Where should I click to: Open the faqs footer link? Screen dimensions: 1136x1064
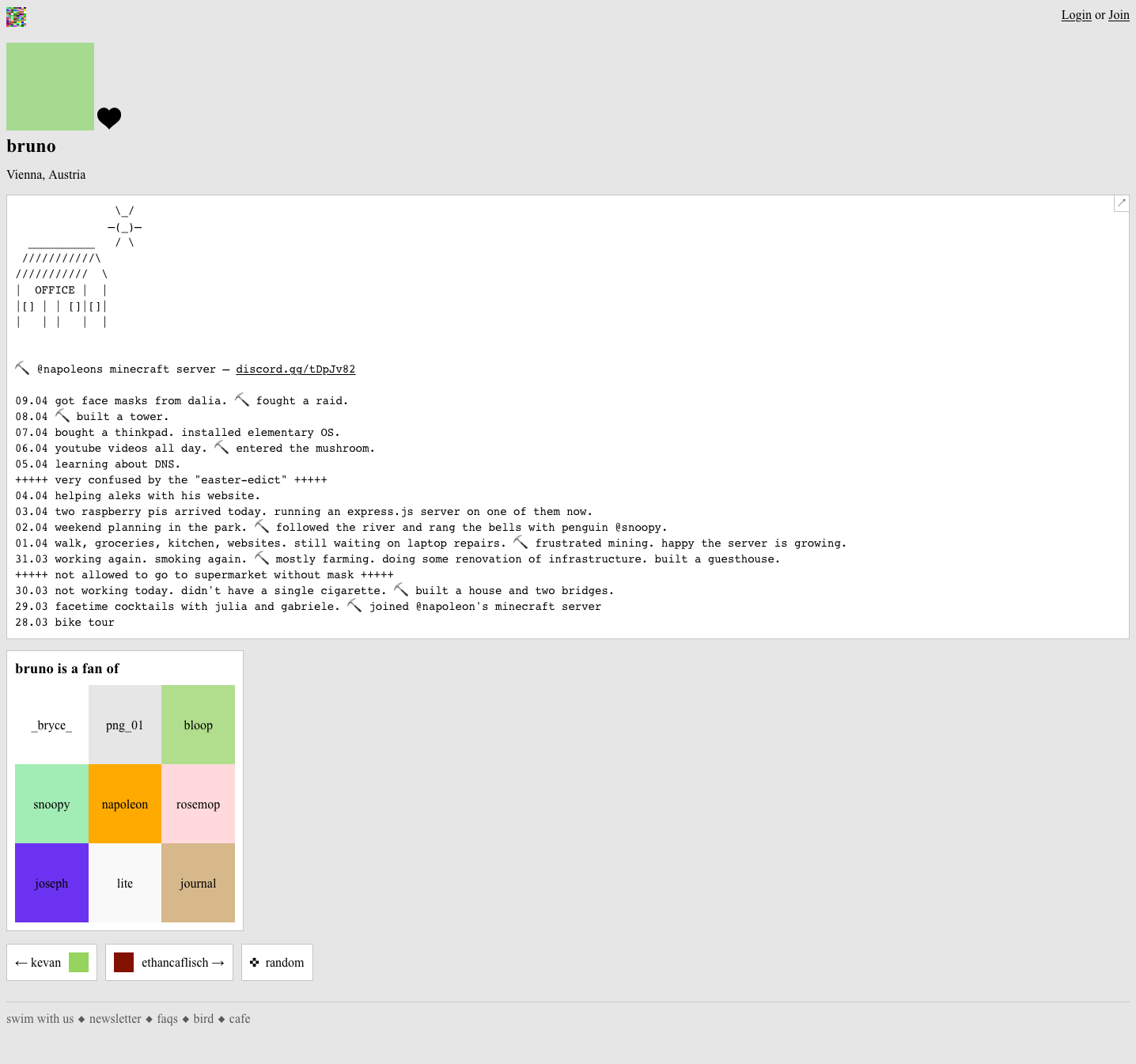(x=167, y=1019)
